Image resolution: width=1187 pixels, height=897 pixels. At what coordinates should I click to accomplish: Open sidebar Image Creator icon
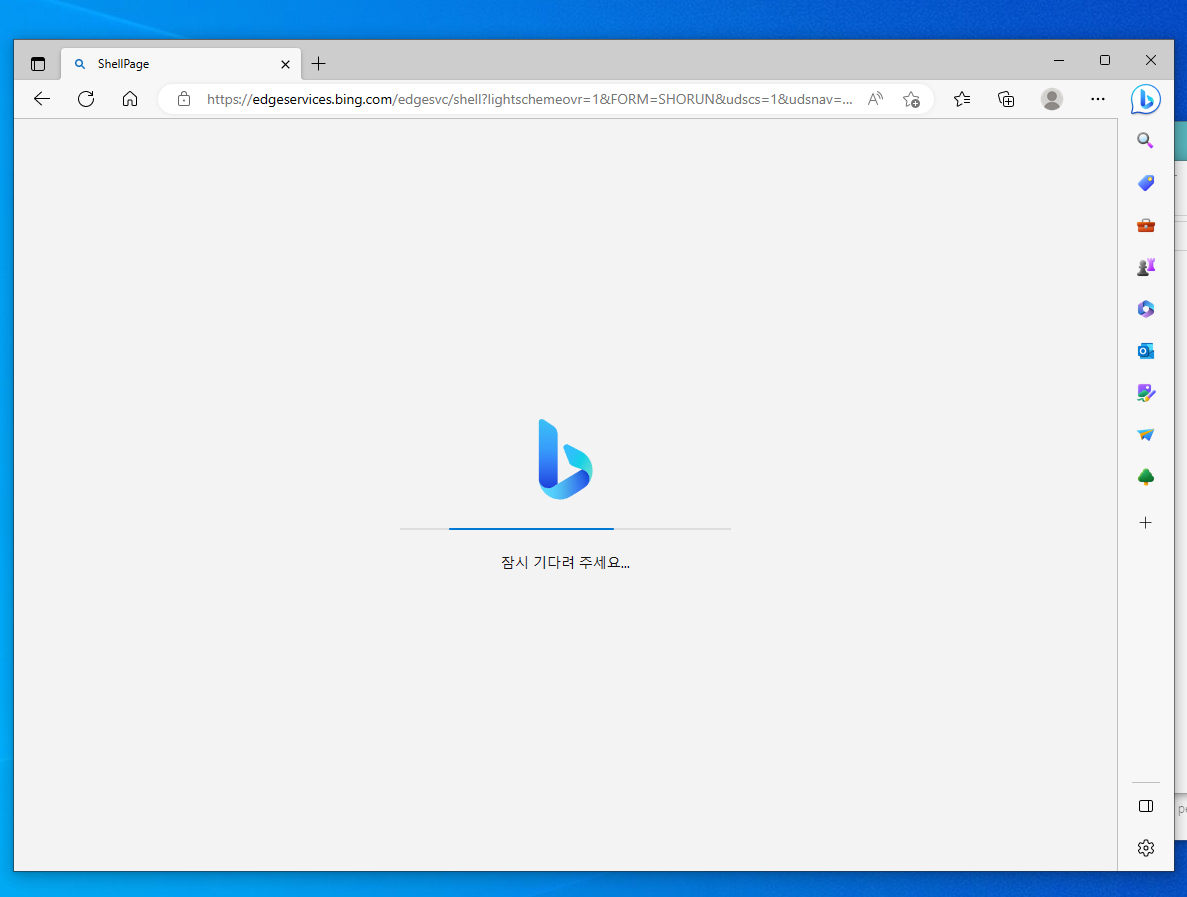tap(1145, 393)
